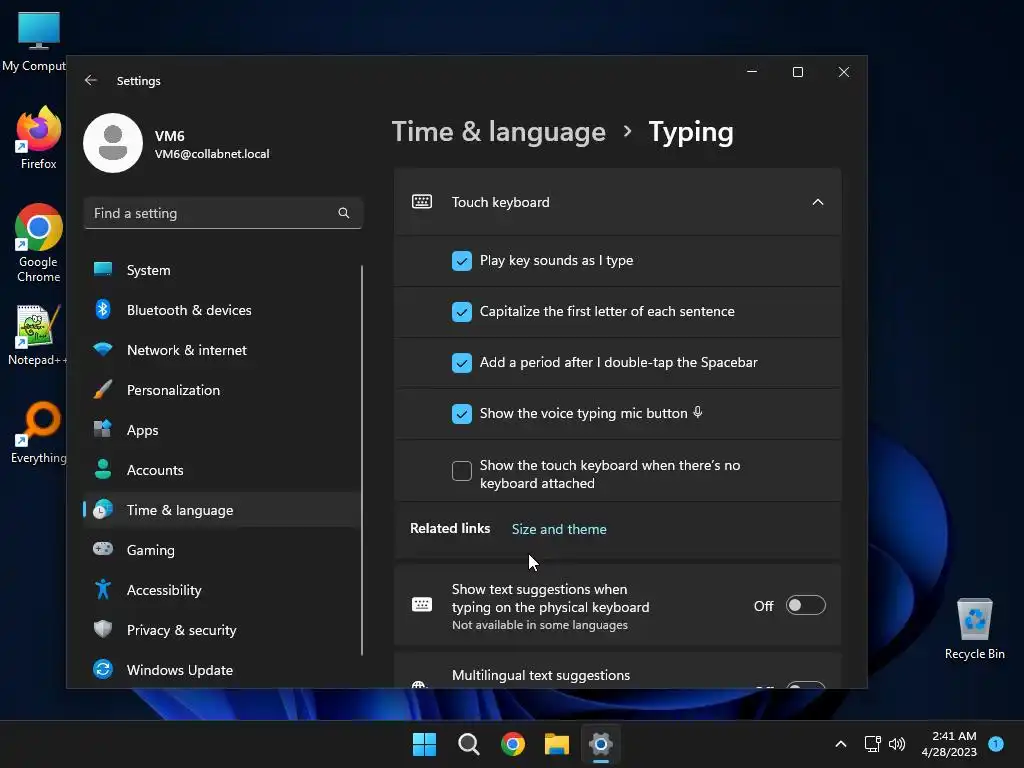Click the Typing page title
The height and width of the screenshot is (768, 1024).
[690, 132]
